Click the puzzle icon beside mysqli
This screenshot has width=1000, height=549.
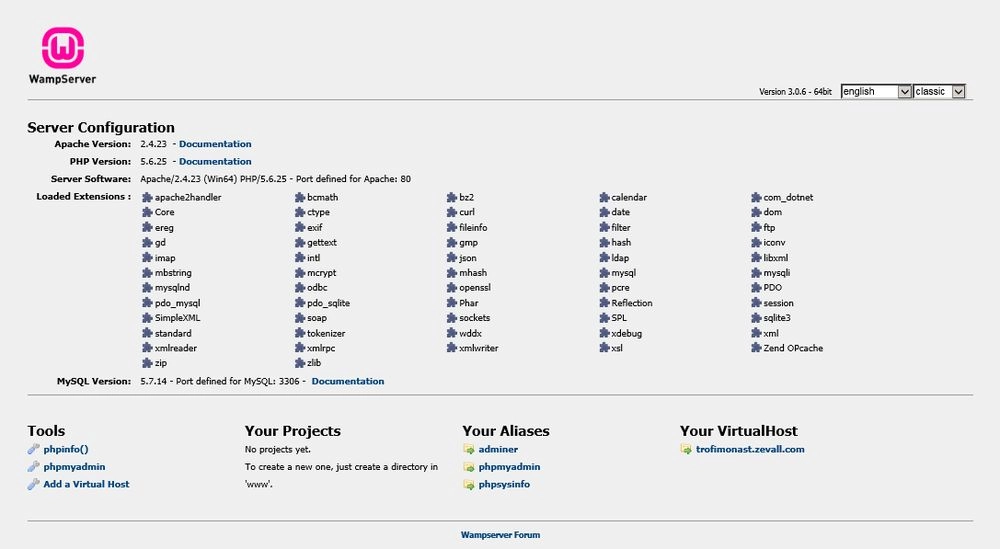coord(756,272)
